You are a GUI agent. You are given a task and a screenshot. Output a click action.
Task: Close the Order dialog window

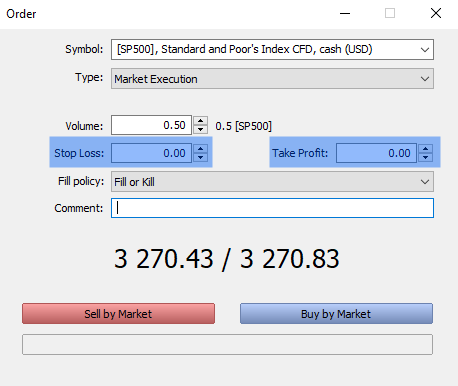tap(436, 14)
